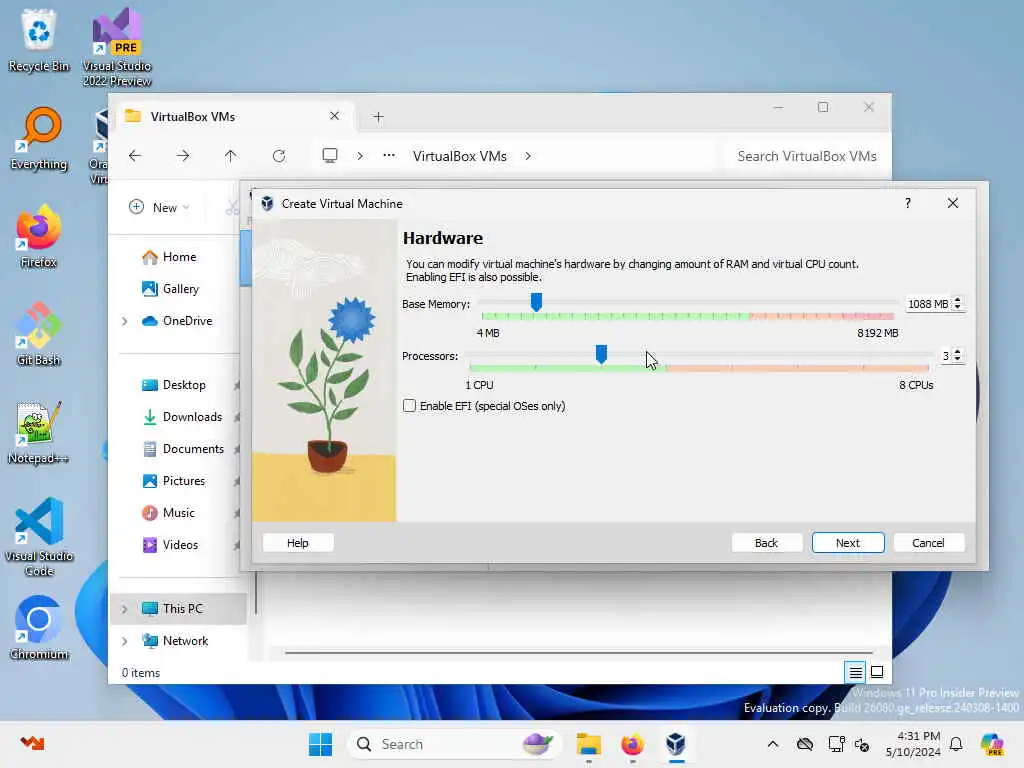Go Back in the Create Virtual Machine wizard

766,543
